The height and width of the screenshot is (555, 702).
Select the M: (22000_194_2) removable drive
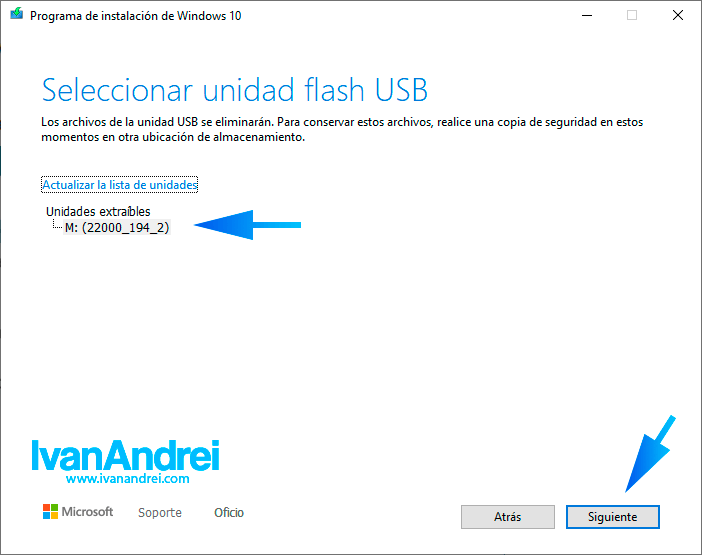pos(117,227)
